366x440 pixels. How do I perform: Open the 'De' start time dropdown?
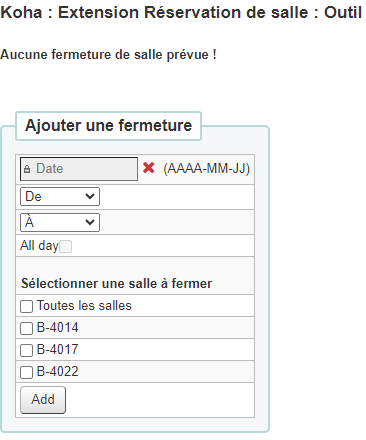(x=60, y=196)
